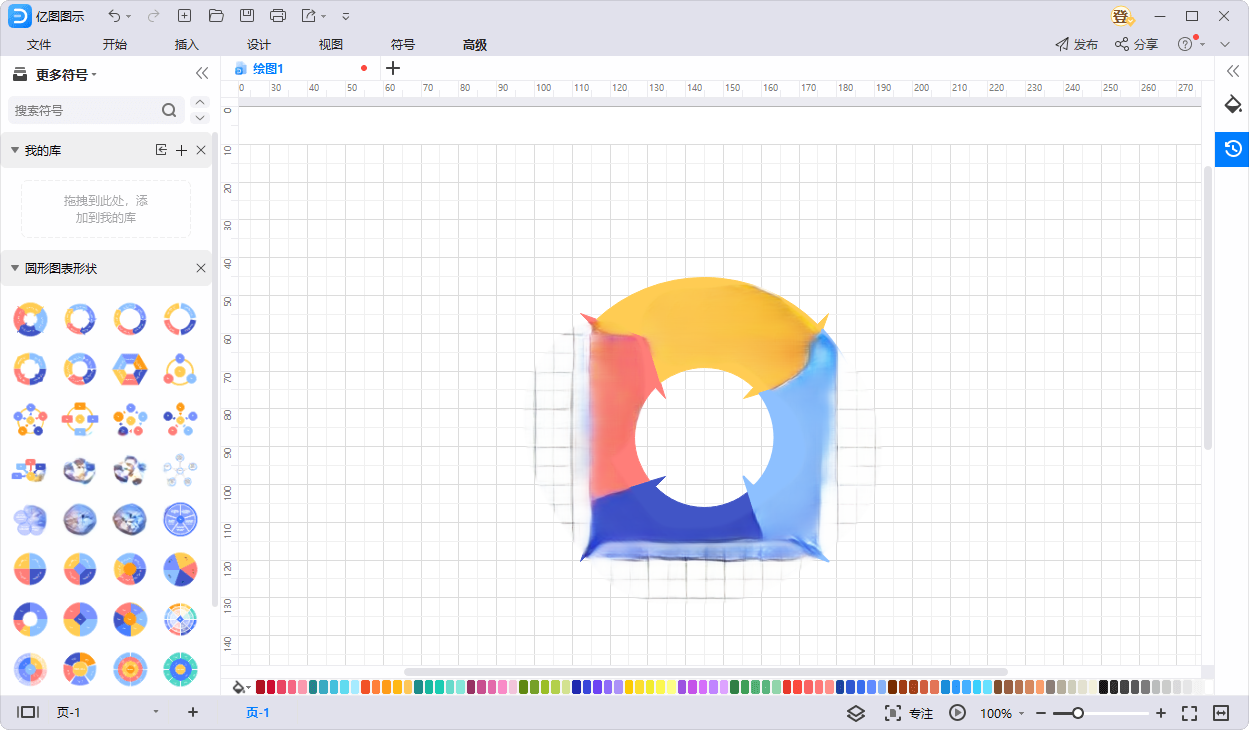Collapse the 我的库 section
This screenshot has width=1249, height=730.
[15, 150]
